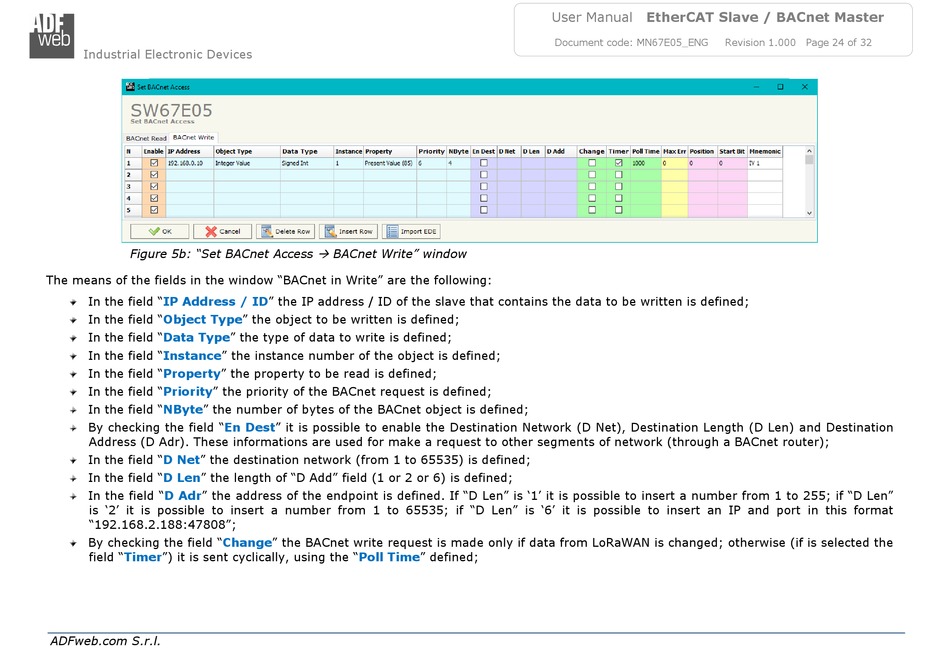The height and width of the screenshot is (659, 950).
Task: Enable the Change checkbox in row 4
Action: [592, 198]
